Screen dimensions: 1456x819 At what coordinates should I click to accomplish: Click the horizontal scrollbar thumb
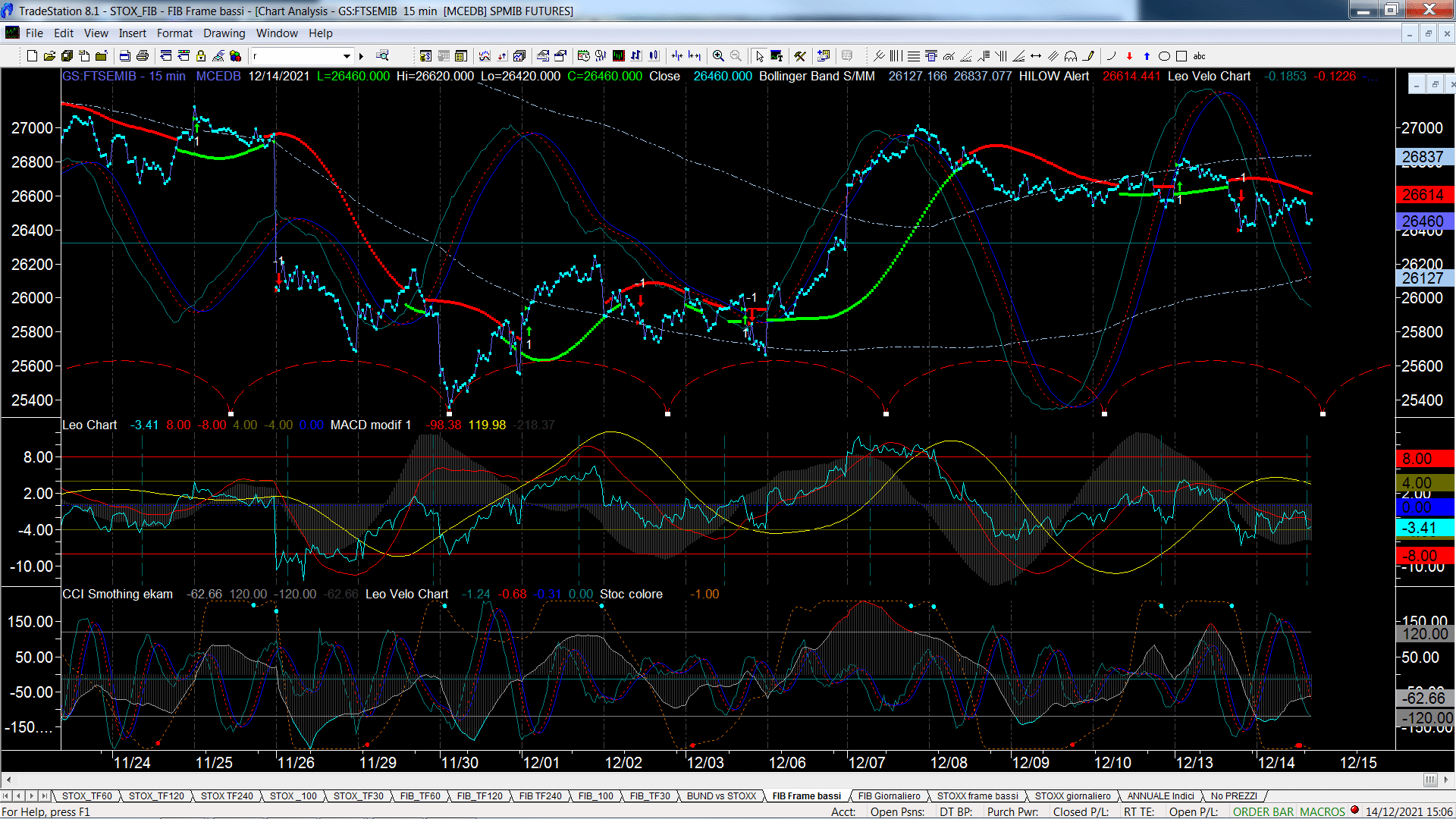coord(1430,780)
